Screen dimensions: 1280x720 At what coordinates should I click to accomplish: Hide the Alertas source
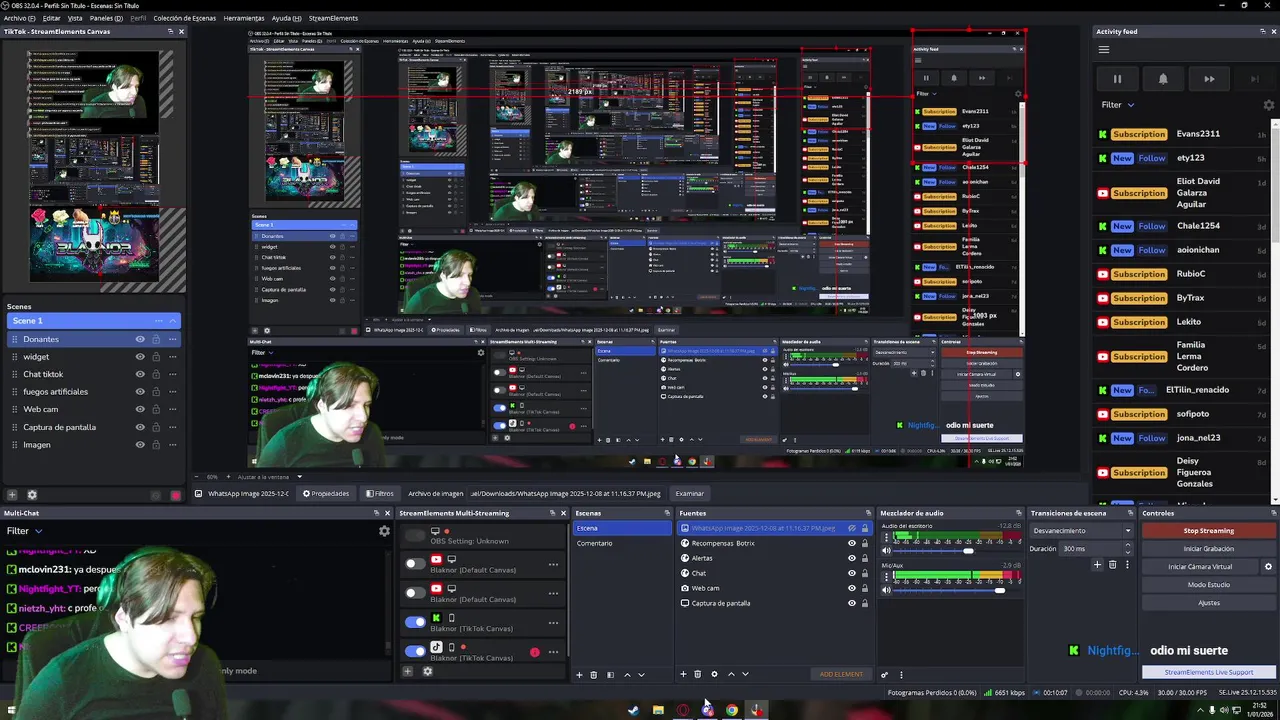point(852,558)
